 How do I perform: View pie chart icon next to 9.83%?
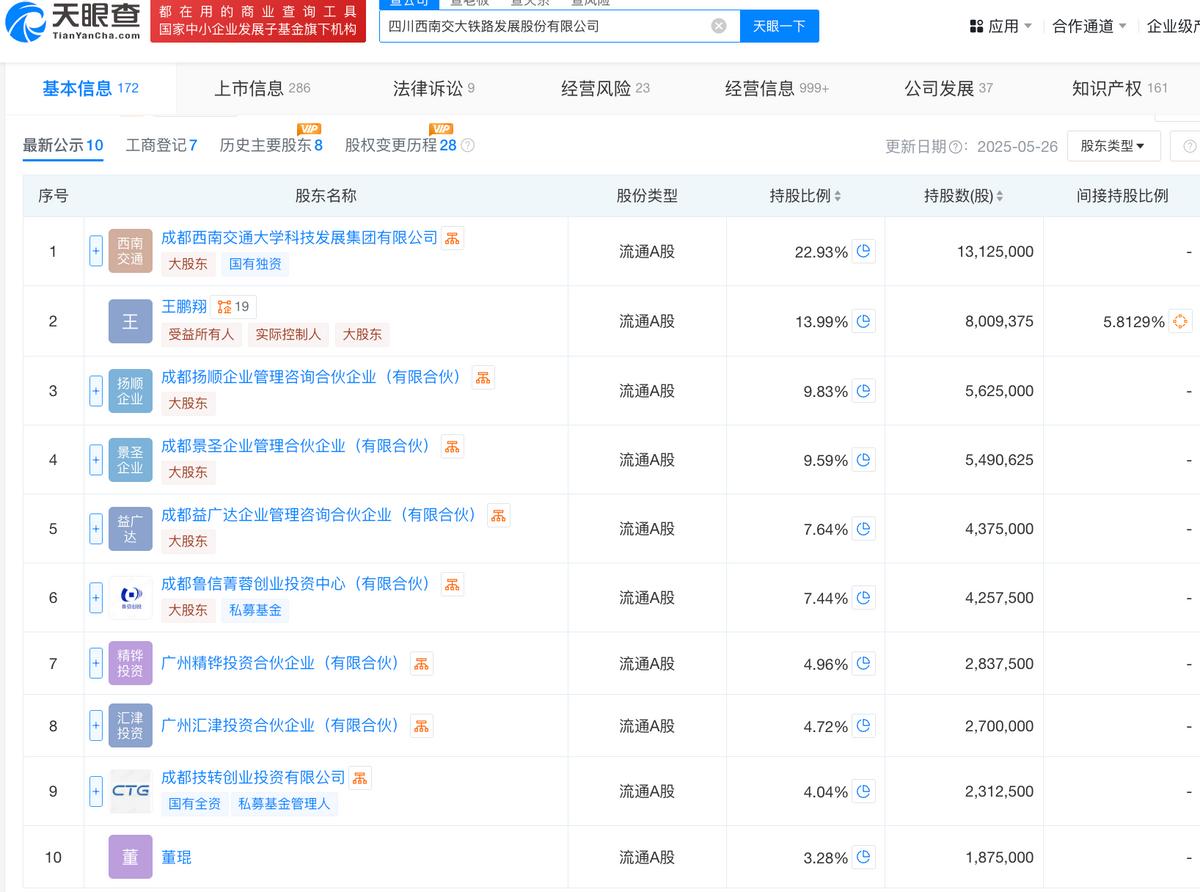[864, 391]
